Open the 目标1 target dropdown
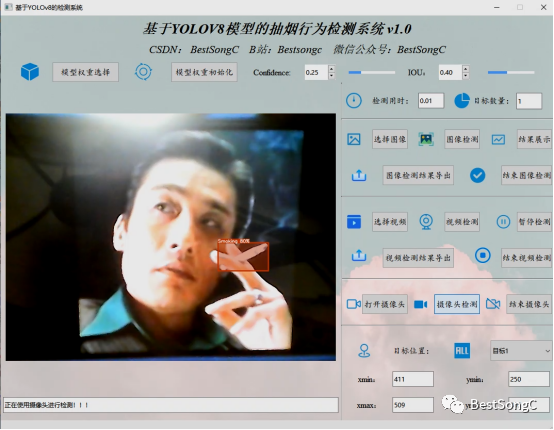 (521, 351)
